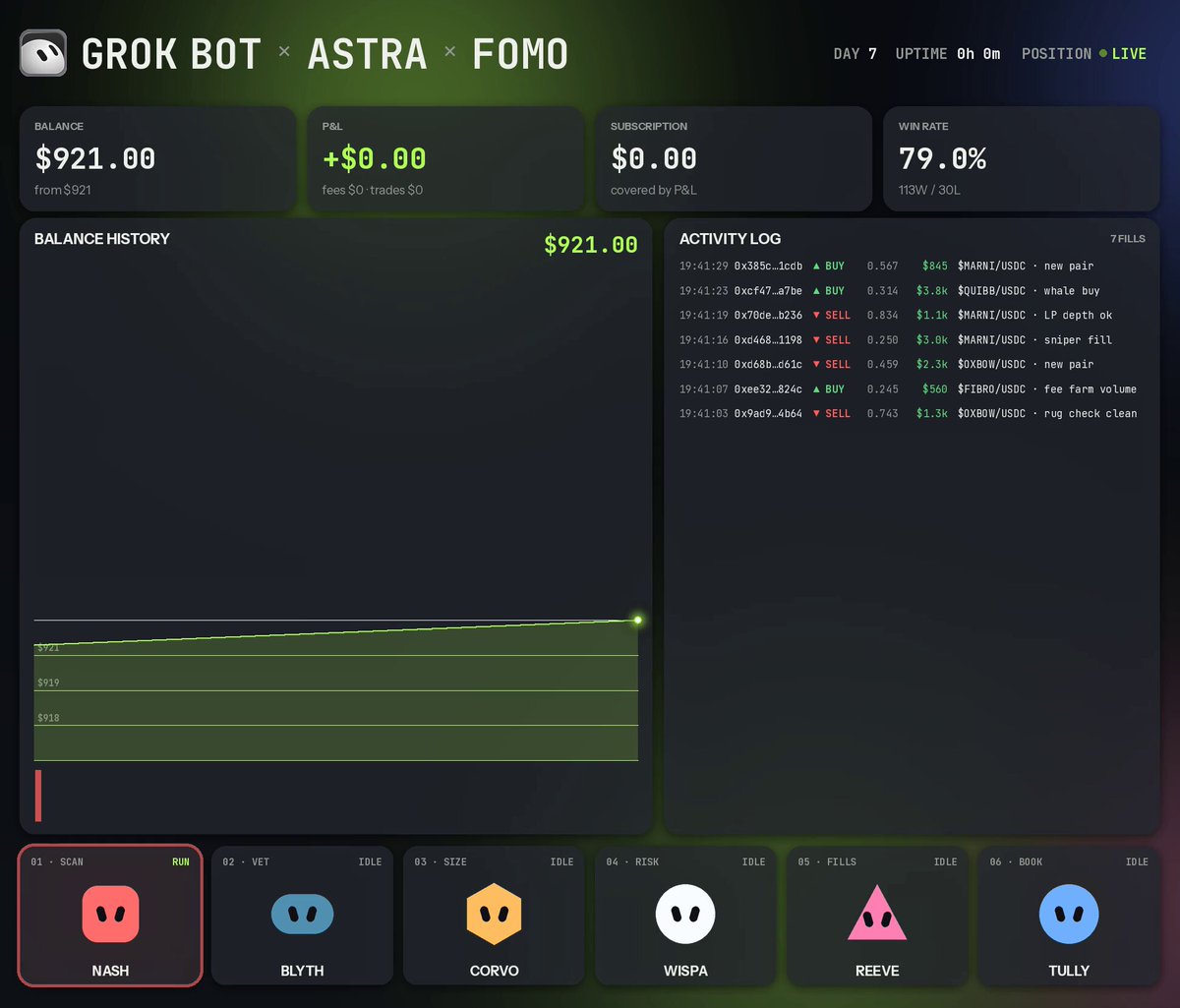Image resolution: width=1180 pixels, height=1008 pixels.
Task: Click the IDLE status on the CORVO card
Action: click(x=561, y=861)
